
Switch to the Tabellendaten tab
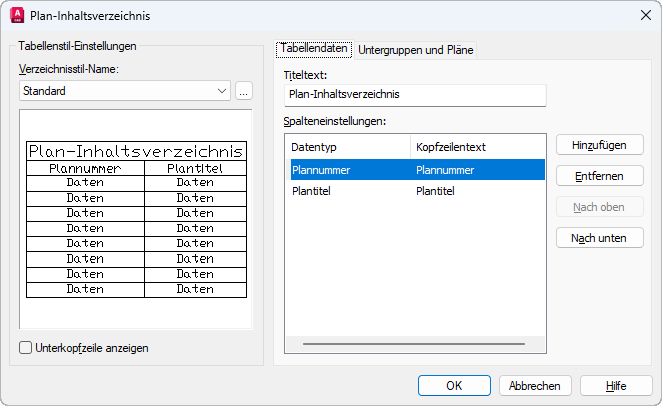tap(314, 48)
